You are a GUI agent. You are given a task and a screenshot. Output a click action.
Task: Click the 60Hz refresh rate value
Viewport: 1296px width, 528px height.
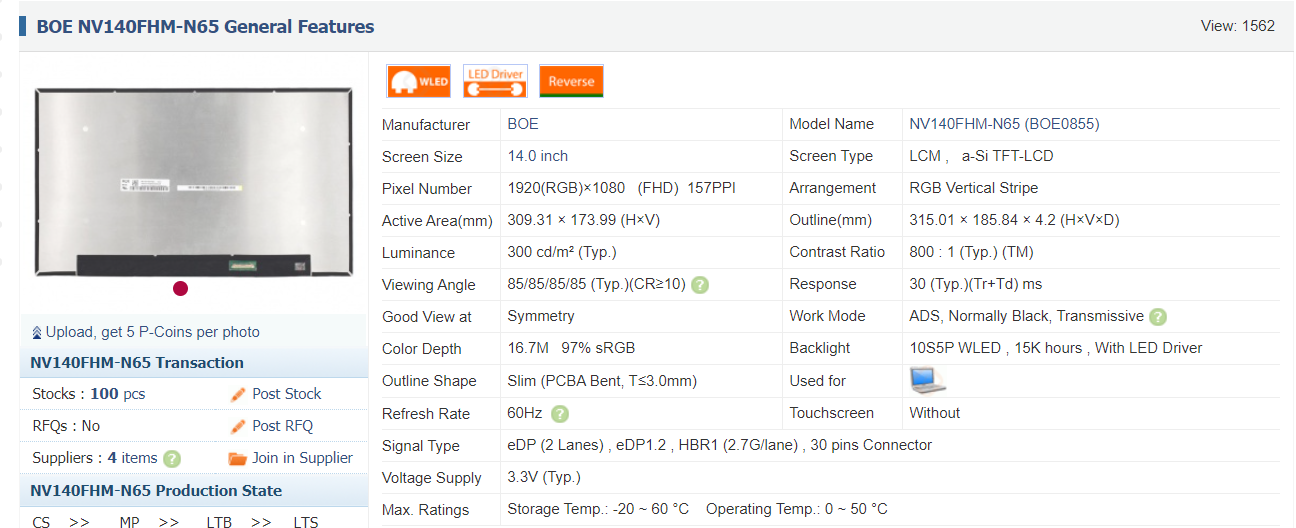click(525, 413)
